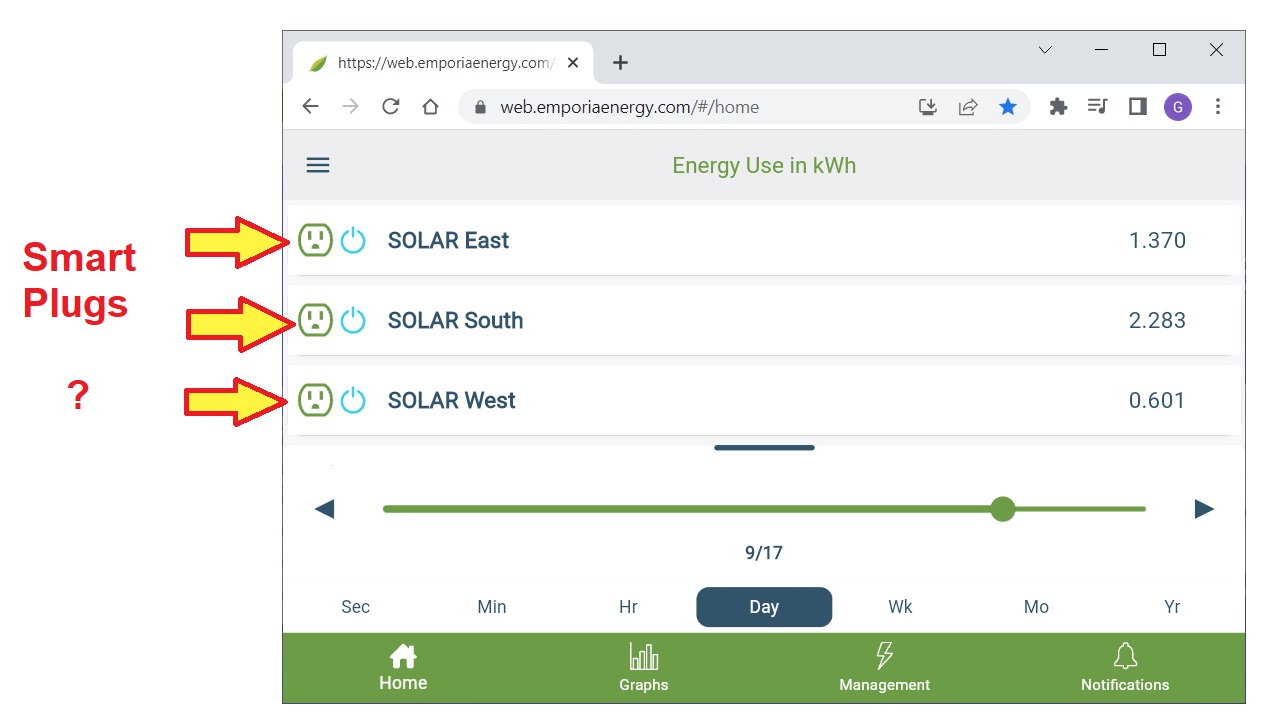Click the SOLAR West smart plug icon
This screenshot has width=1265, height=719.
[315, 400]
